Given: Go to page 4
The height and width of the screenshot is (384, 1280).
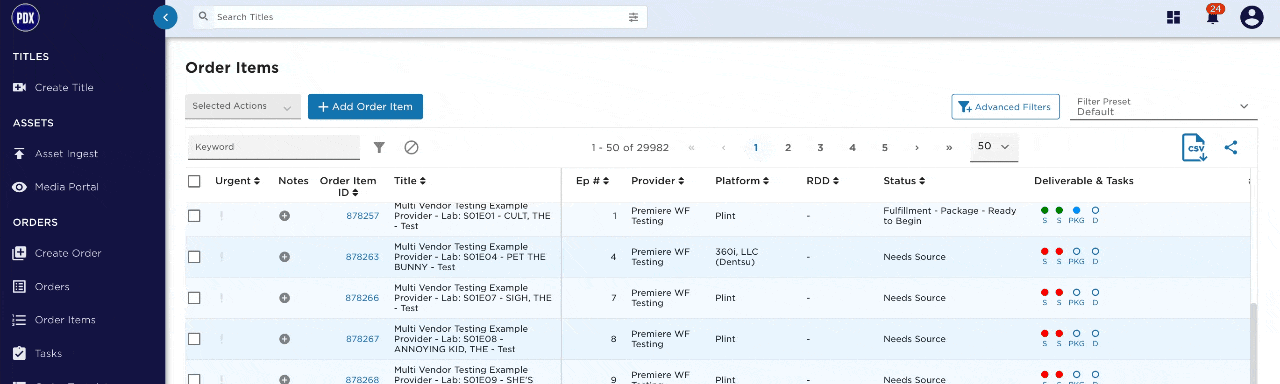Looking at the screenshot, I should coord(852,147).
